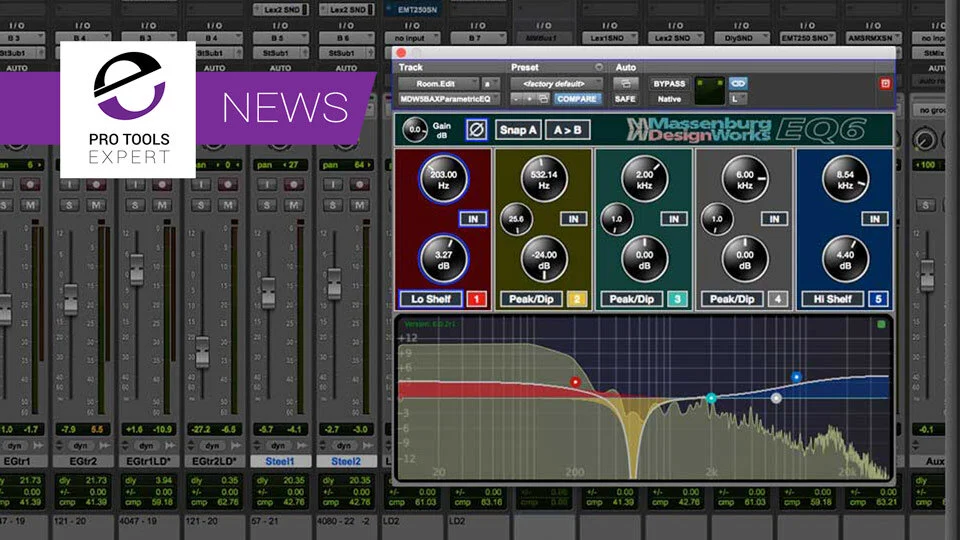Toggle IN for the 6.00 kHz band
Screen dimensions: 960x540
(774, 219)
